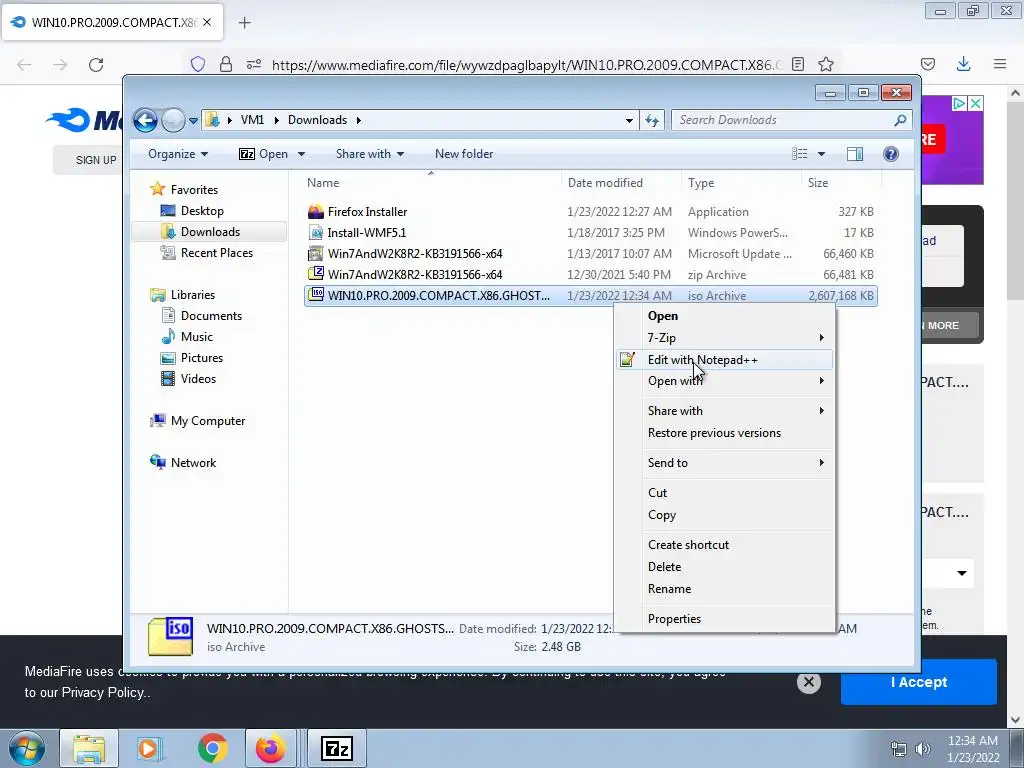Choose Properties in the context menu

tap(725, 619)
